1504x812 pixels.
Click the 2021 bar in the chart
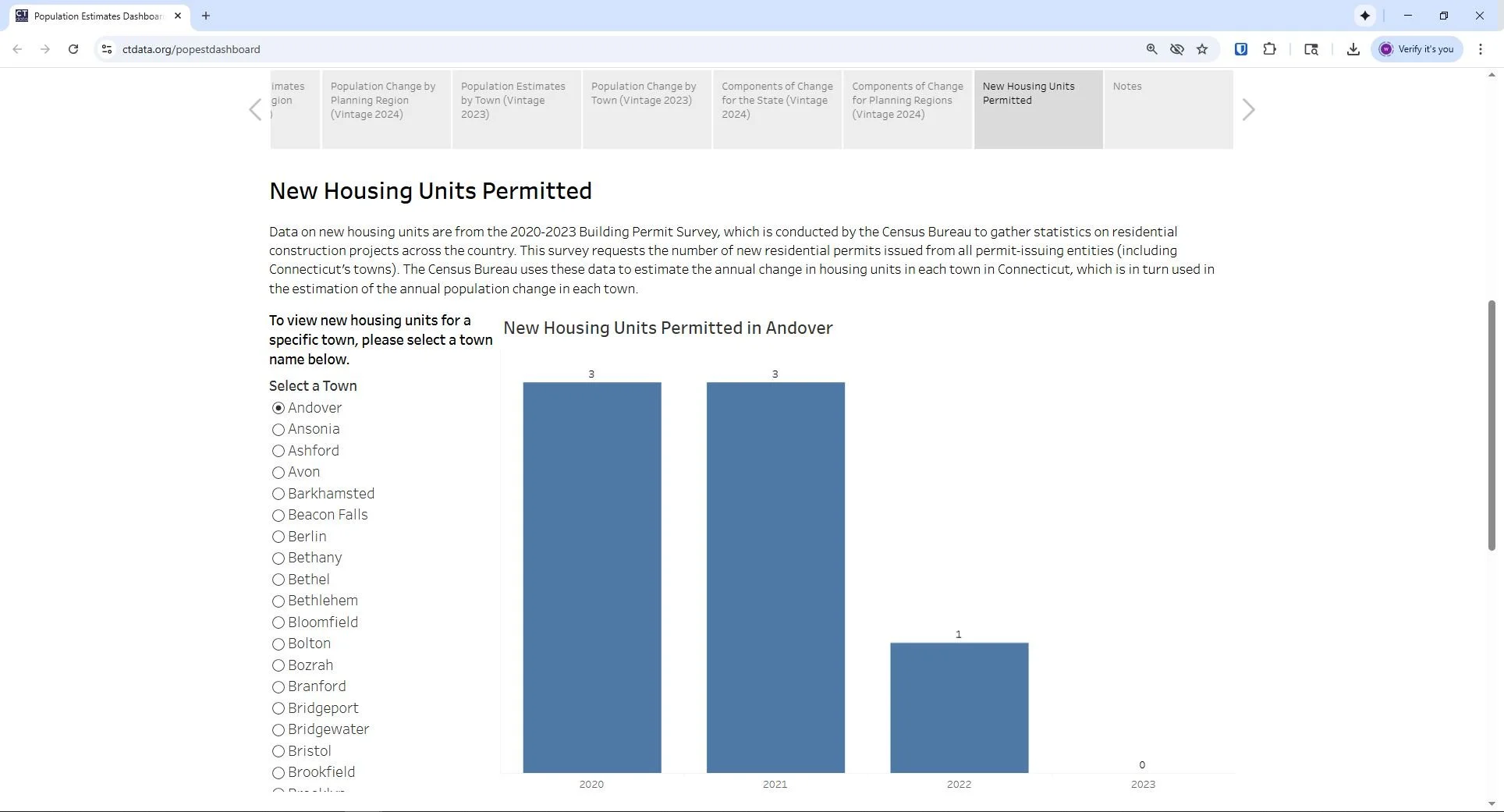coord(775,577)
